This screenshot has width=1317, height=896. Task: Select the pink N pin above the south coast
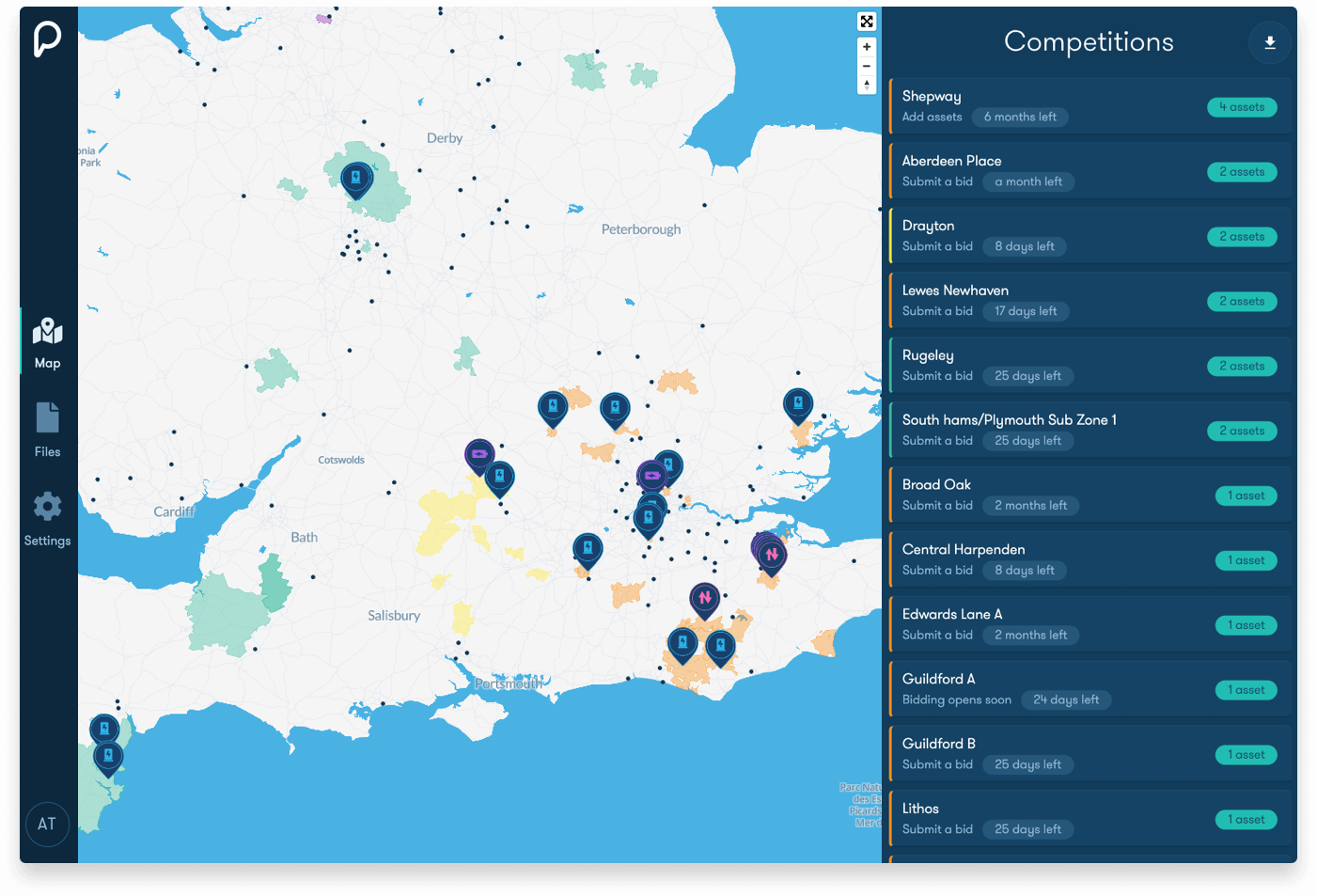[x=705, y=600]
